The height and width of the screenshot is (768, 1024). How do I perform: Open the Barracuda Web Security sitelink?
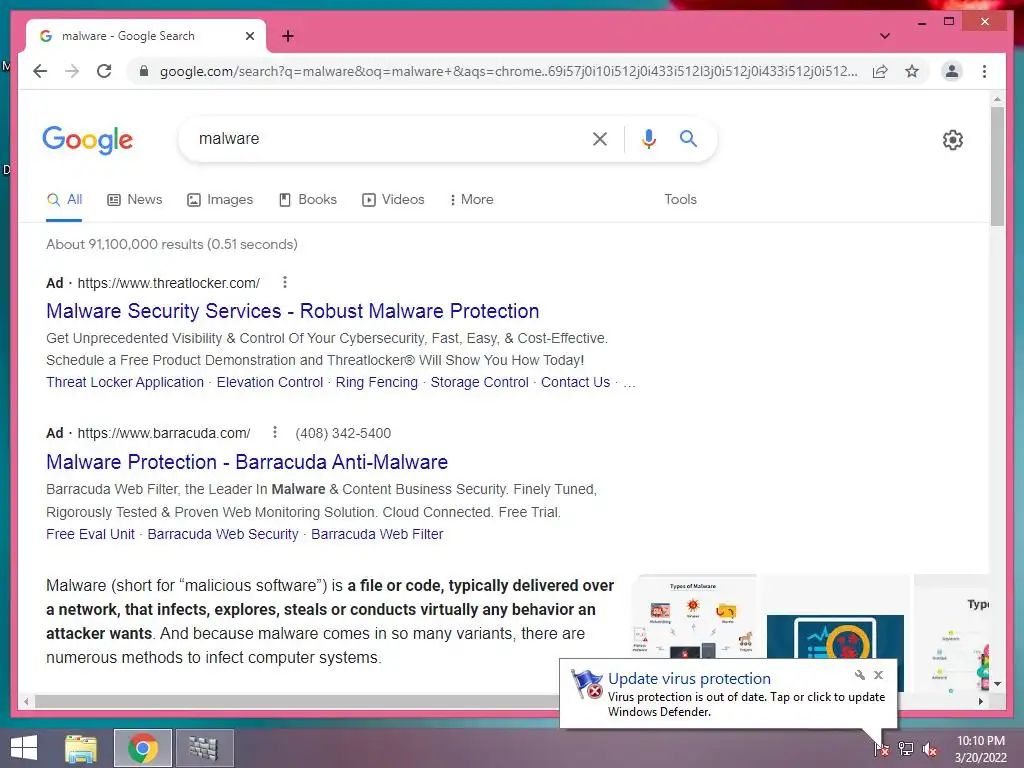coord(223,534)
